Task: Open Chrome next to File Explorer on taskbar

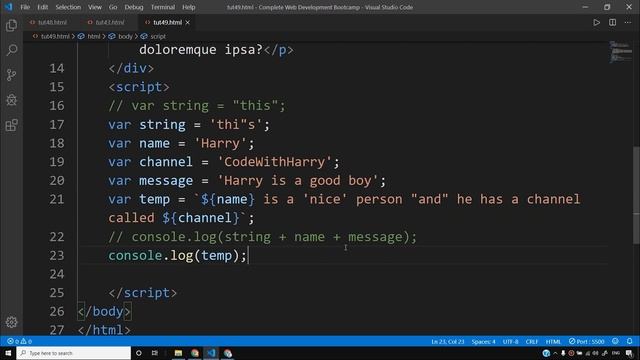Action: click(195, 353)
